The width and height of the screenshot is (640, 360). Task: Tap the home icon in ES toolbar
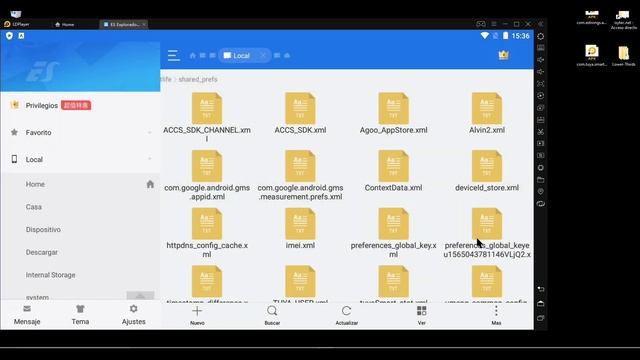[x=193, y=56]
